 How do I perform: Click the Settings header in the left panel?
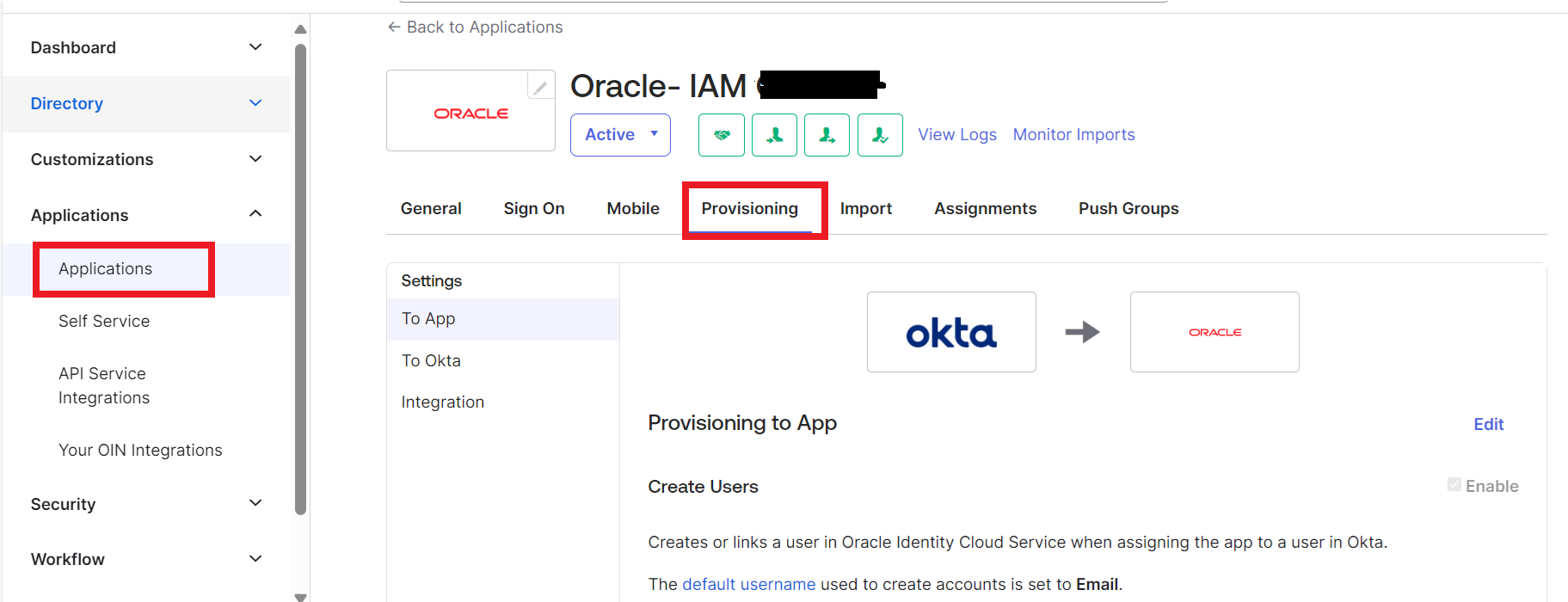click(432, 281)
